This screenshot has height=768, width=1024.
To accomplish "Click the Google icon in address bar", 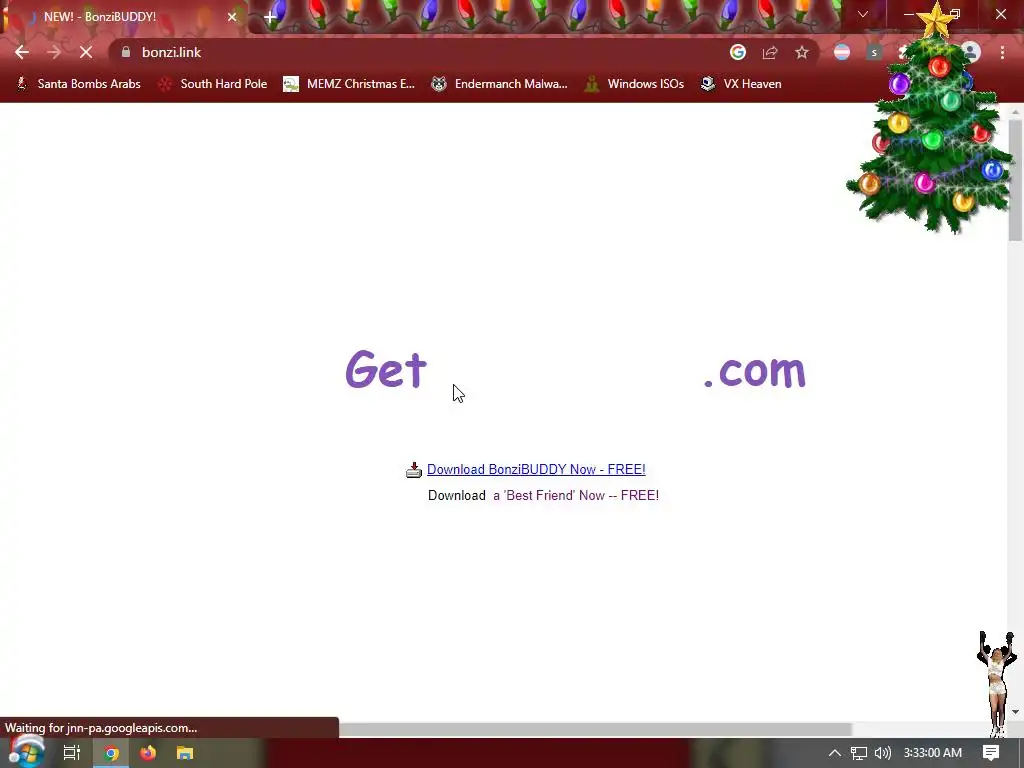I will click(738, 52).
